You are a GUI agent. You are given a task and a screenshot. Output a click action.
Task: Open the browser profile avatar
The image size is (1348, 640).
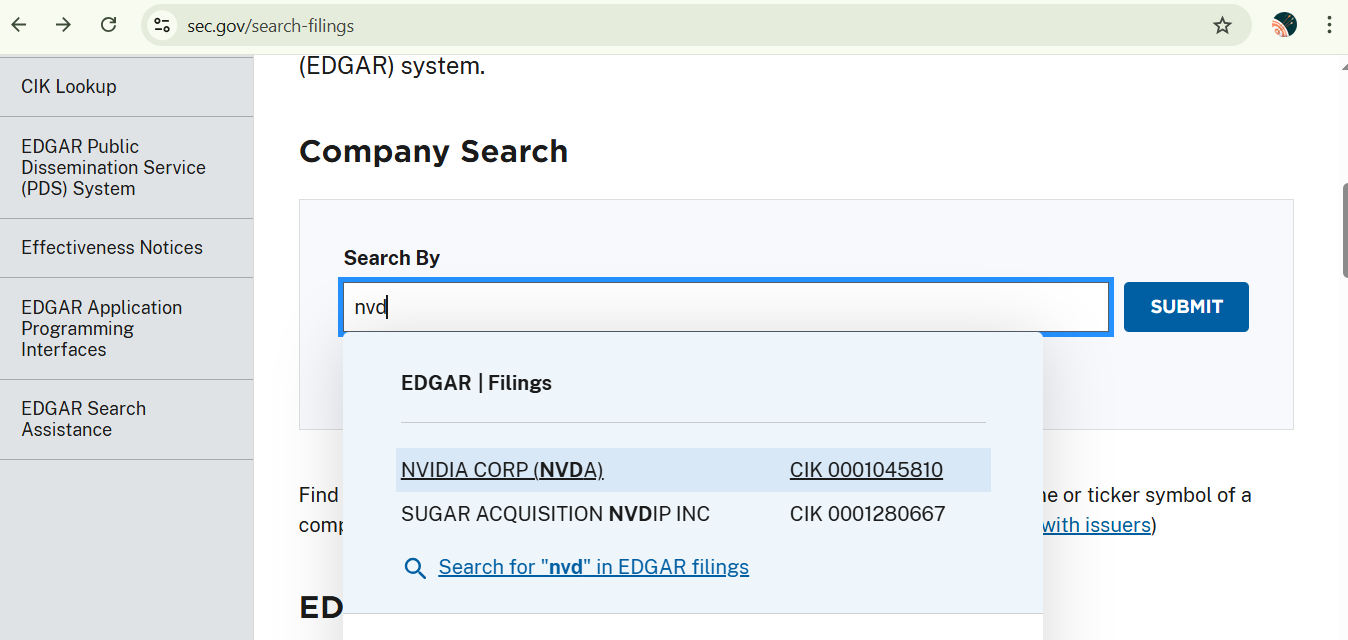click(1284, 24)
